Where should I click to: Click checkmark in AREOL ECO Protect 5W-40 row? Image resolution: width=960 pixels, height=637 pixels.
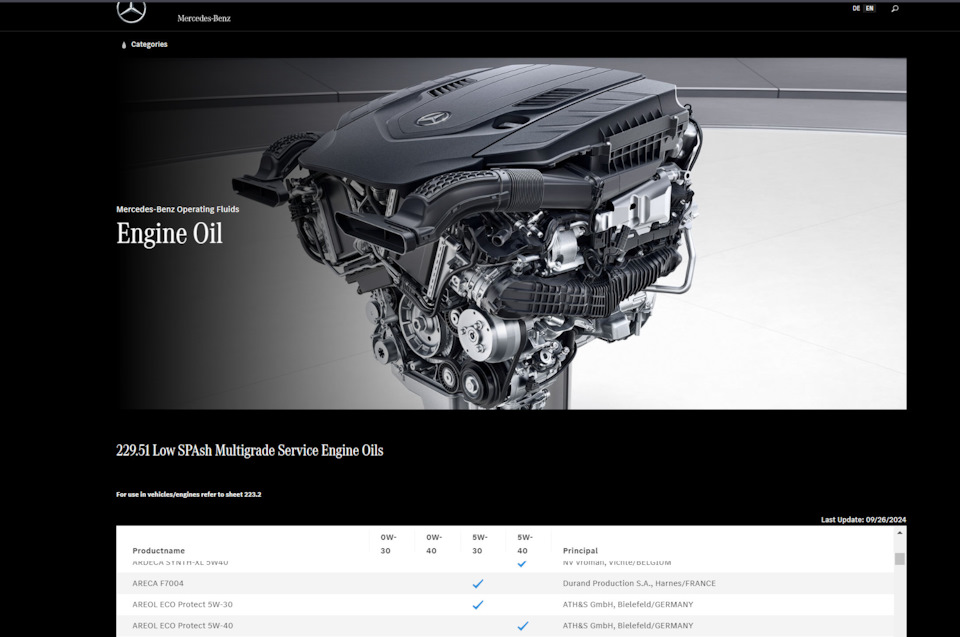point(522,626)
